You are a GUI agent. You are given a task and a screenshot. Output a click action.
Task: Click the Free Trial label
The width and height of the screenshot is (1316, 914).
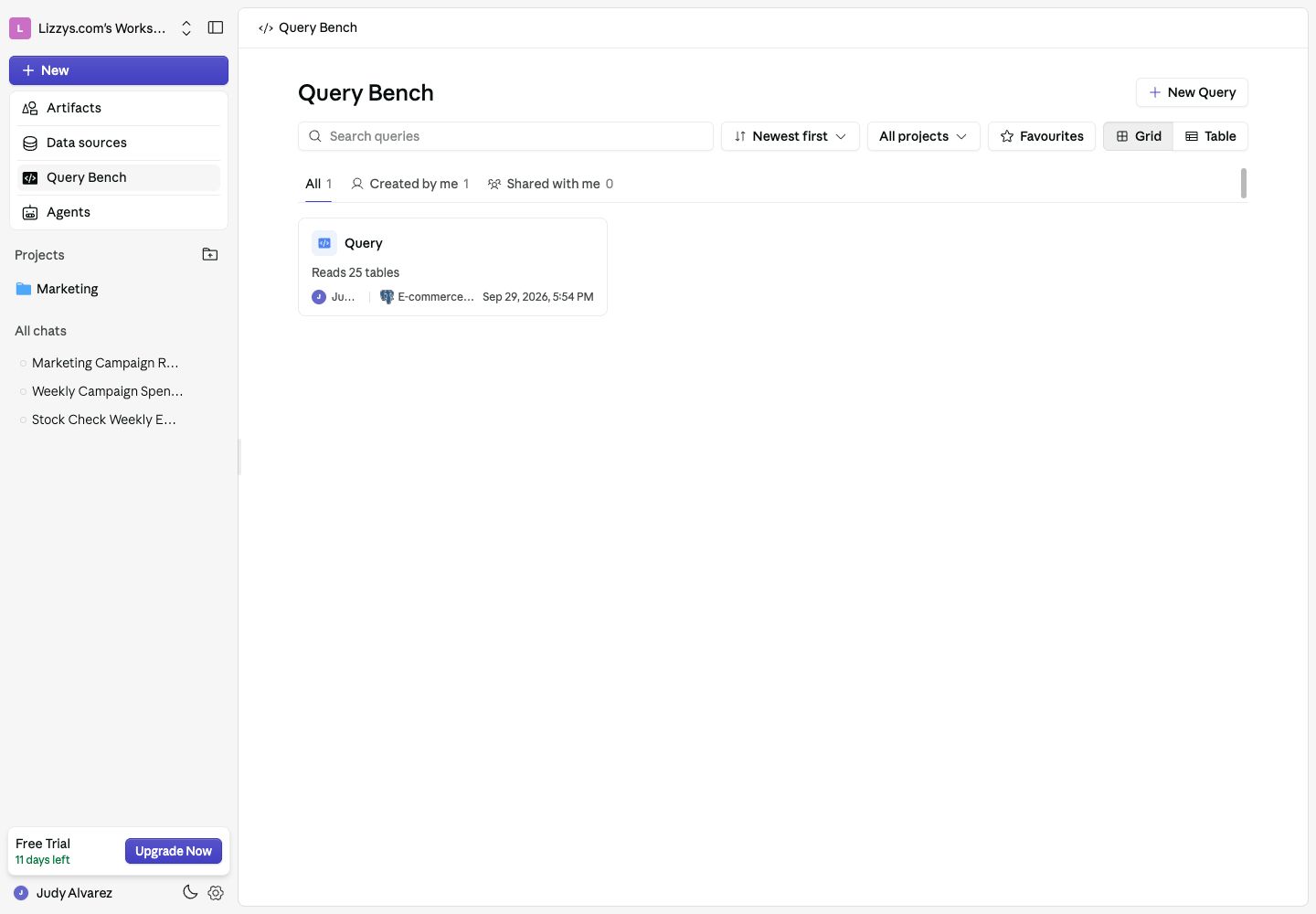pos(43,844)
